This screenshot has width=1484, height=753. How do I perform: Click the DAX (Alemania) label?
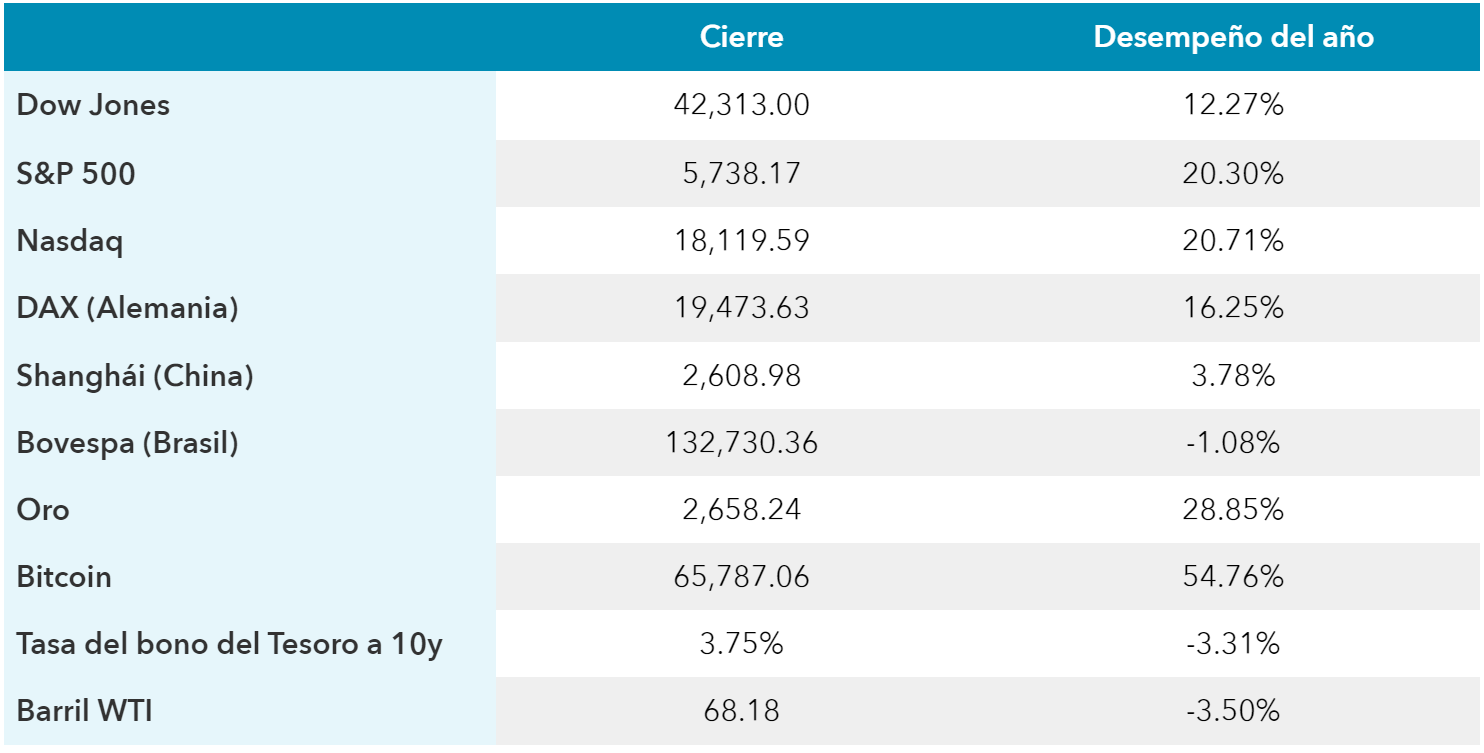(x=128, y=308)
